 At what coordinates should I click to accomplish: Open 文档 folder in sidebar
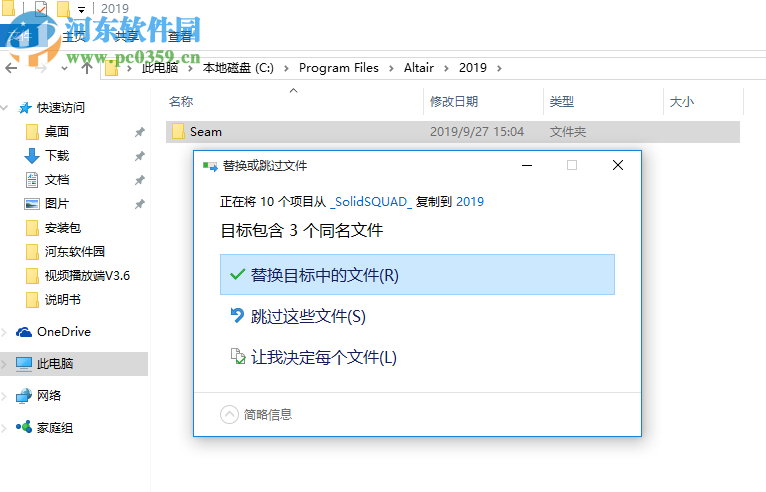pyautogui.click(x=57, y=179)
